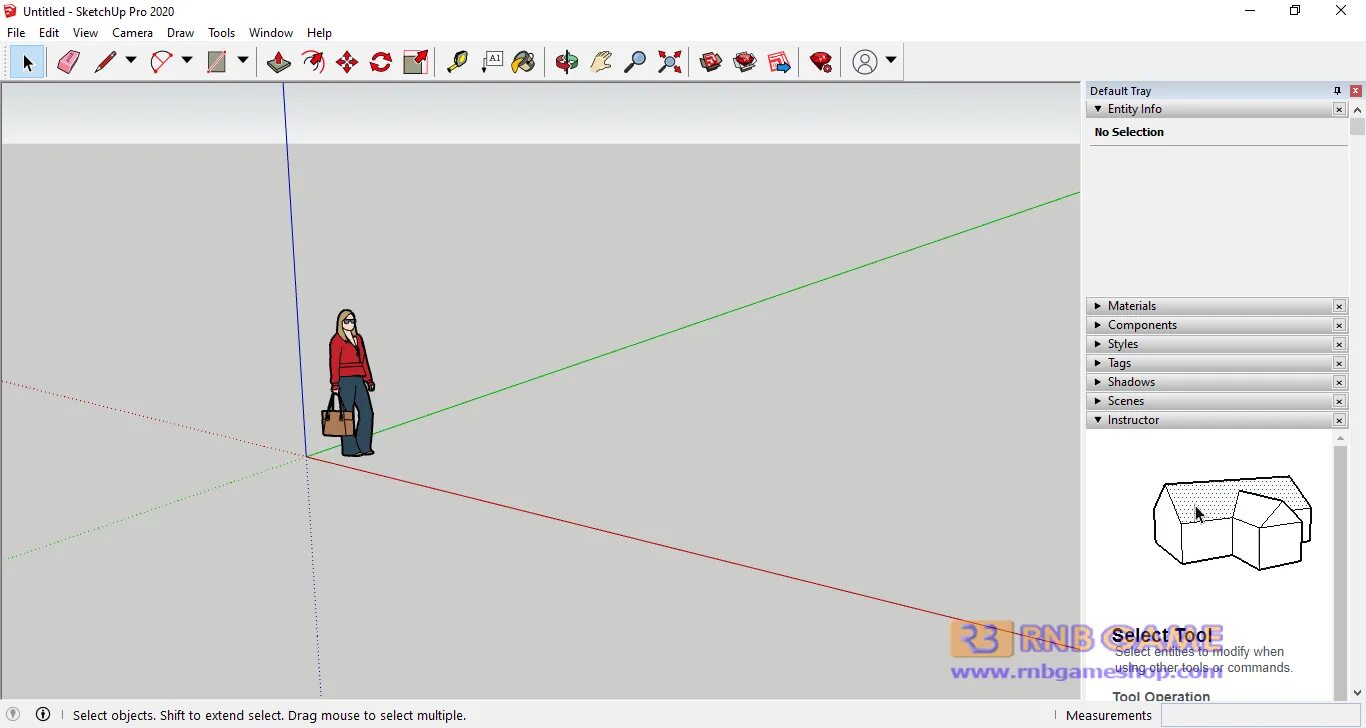Open the Rectangle tool dropdown arrow
The width and height of the screenshot is (1366, 728).
243,62
